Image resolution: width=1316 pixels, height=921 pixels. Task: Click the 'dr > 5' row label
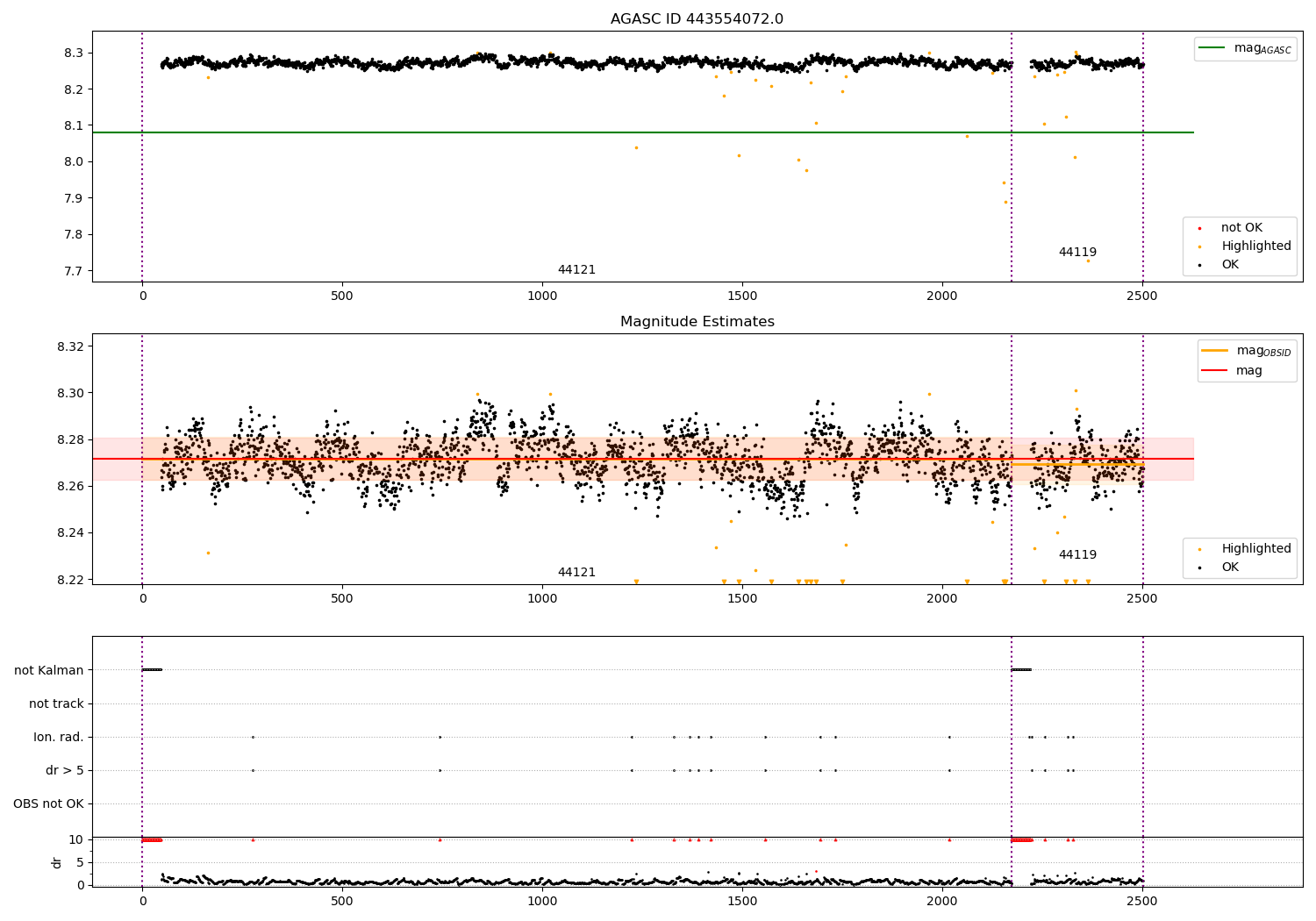tap(65, 770)
